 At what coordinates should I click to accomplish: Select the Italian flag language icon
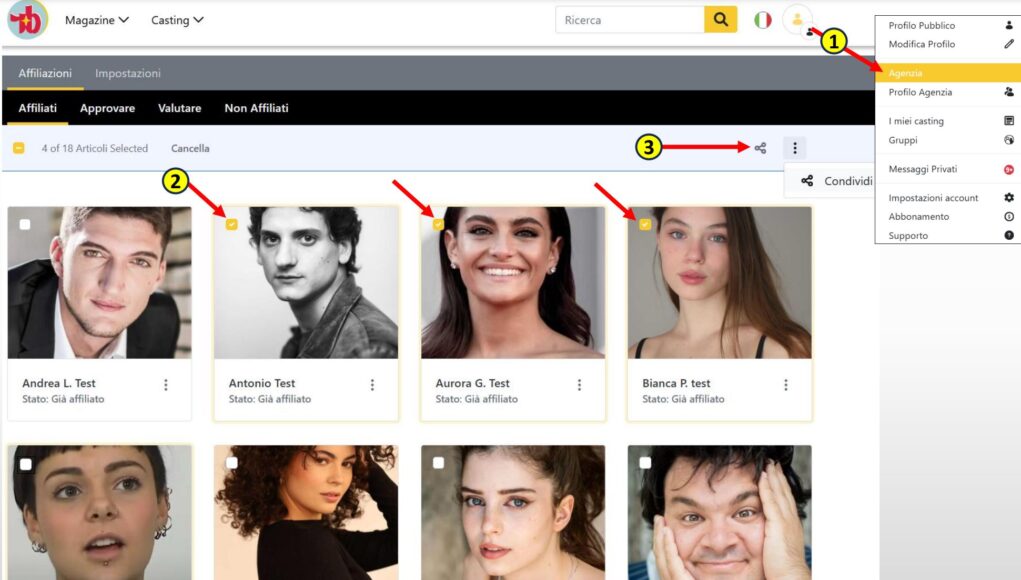pyautogui.click(x=762, y=20)
